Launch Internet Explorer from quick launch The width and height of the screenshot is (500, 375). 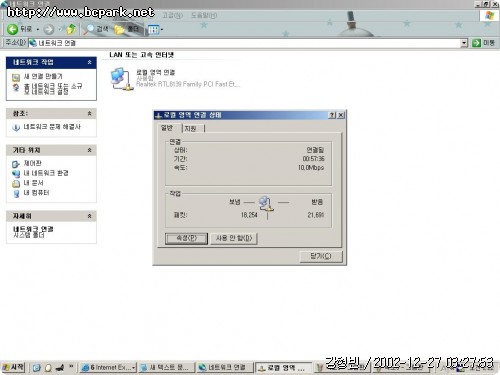pyautogui.click(x=36, y=368)
